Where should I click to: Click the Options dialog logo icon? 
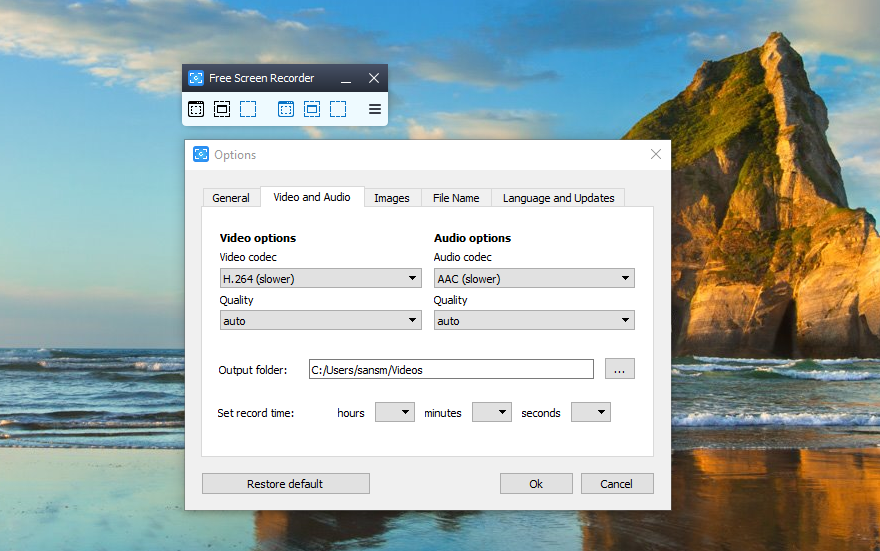click(x=201, y=154)
